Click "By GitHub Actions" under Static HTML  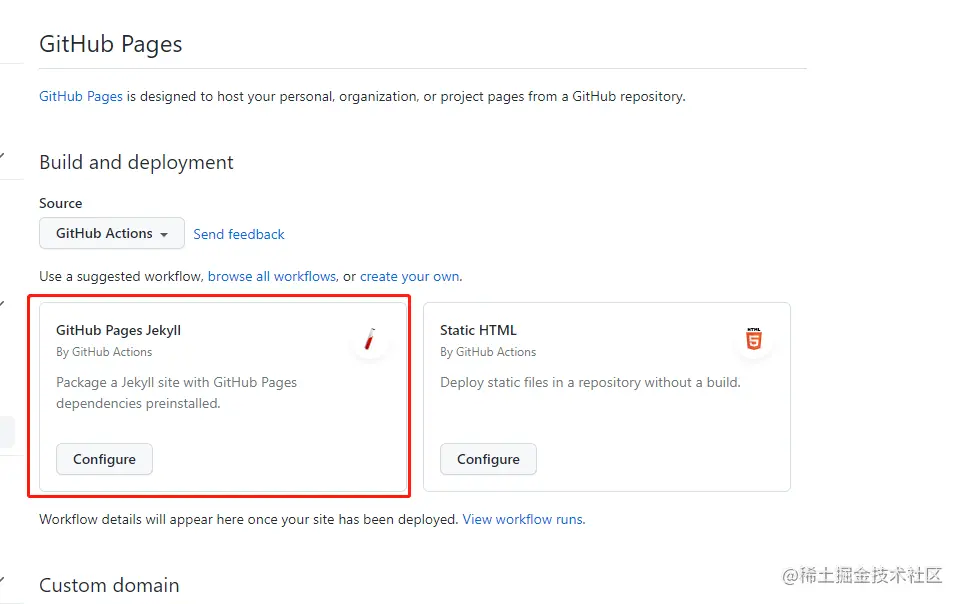coord(488,352)
